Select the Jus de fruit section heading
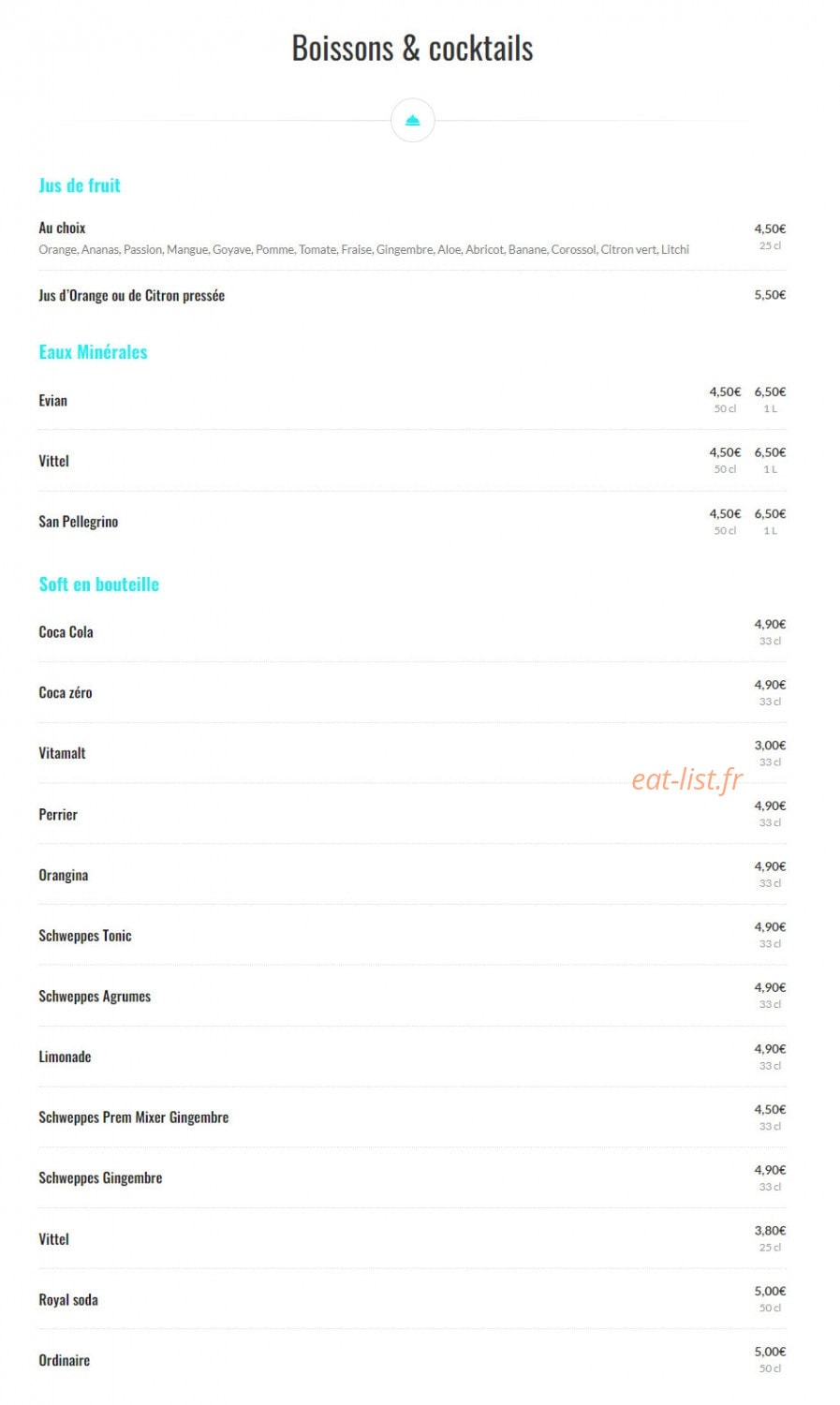Image resolution: width=840 pixels, height=1405 pixels. click(x=80, y=185)
